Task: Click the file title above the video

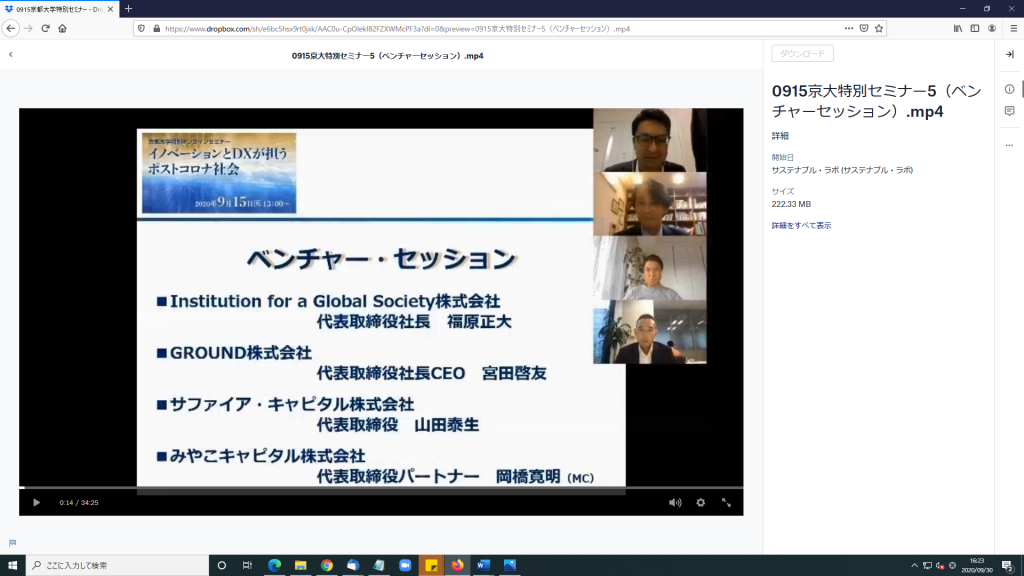Action: pyautogui.click(x=387, y=56)
